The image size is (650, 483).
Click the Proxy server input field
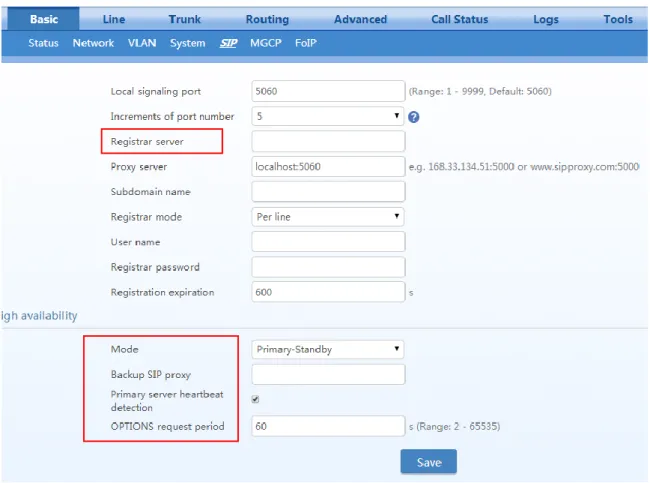click(x=328, y=167)
